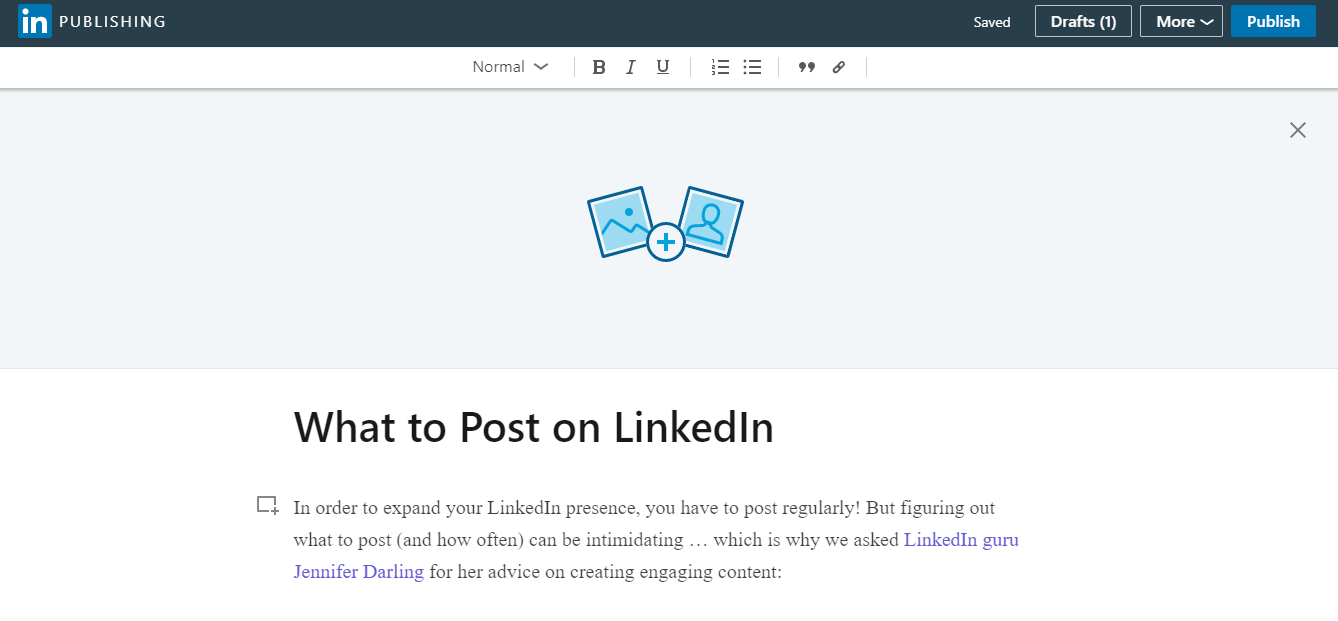Click the Saved status text

click(992, 22)
